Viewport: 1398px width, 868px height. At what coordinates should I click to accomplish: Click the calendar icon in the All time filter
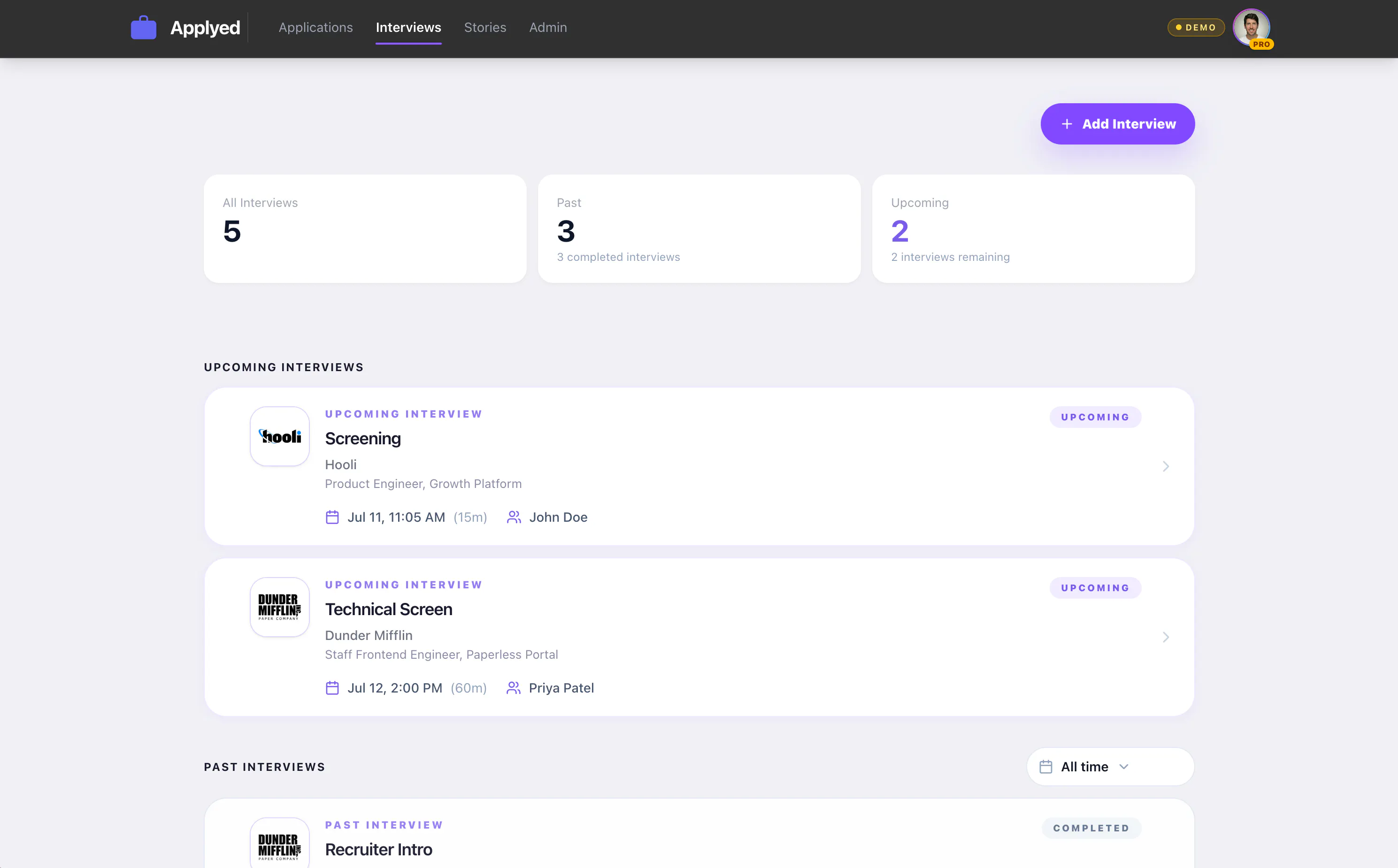[1046, 767]
